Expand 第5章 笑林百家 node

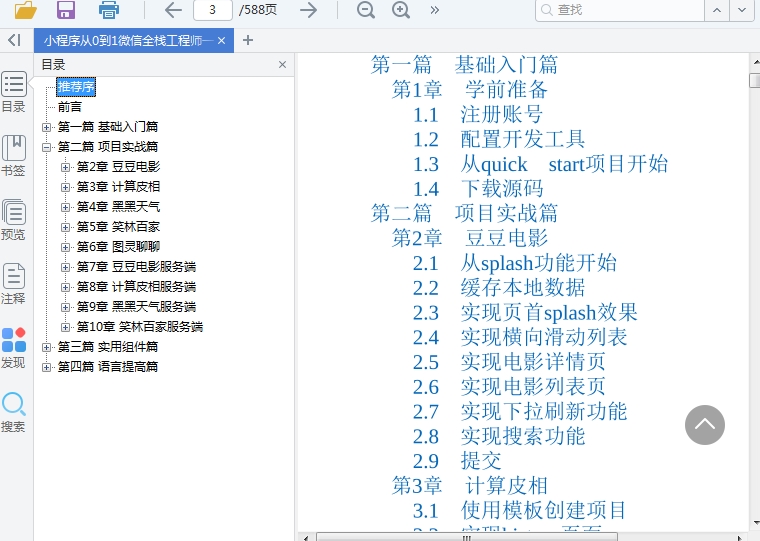click(x=65, y=227)
